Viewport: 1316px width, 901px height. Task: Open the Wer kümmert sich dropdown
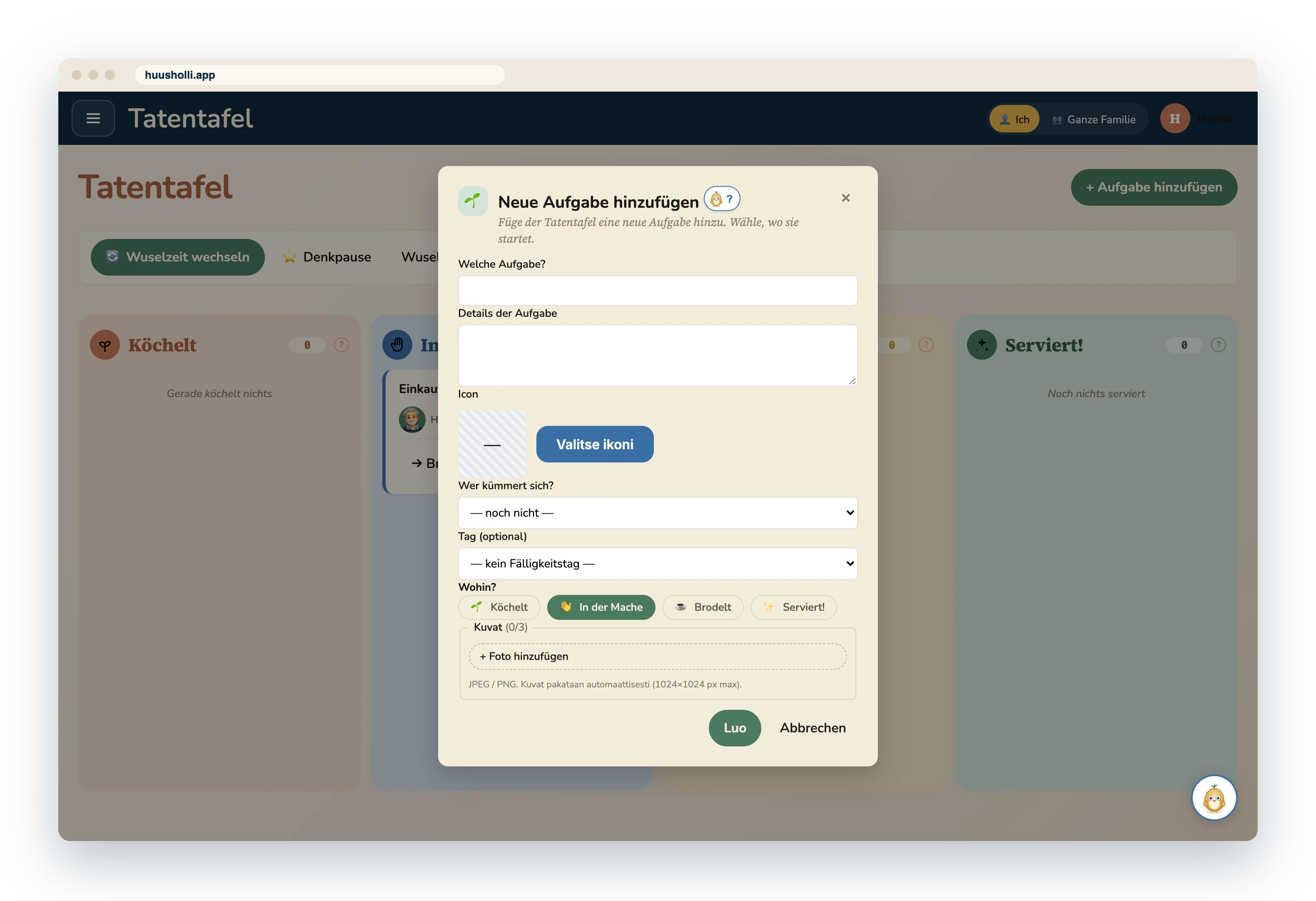pos(658,513)
